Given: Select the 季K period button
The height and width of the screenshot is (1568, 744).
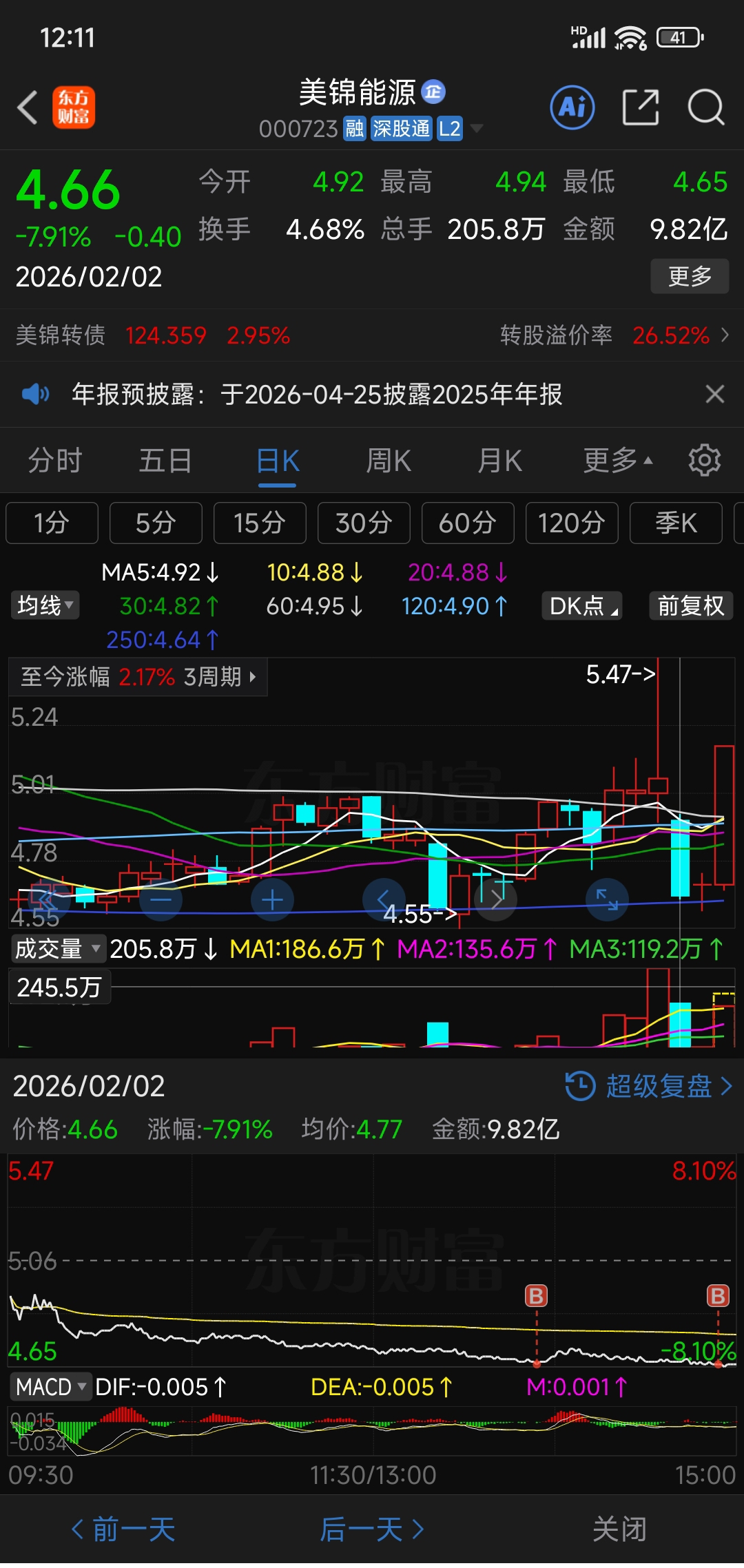Looking at the screenshot, I should point(676,523).
